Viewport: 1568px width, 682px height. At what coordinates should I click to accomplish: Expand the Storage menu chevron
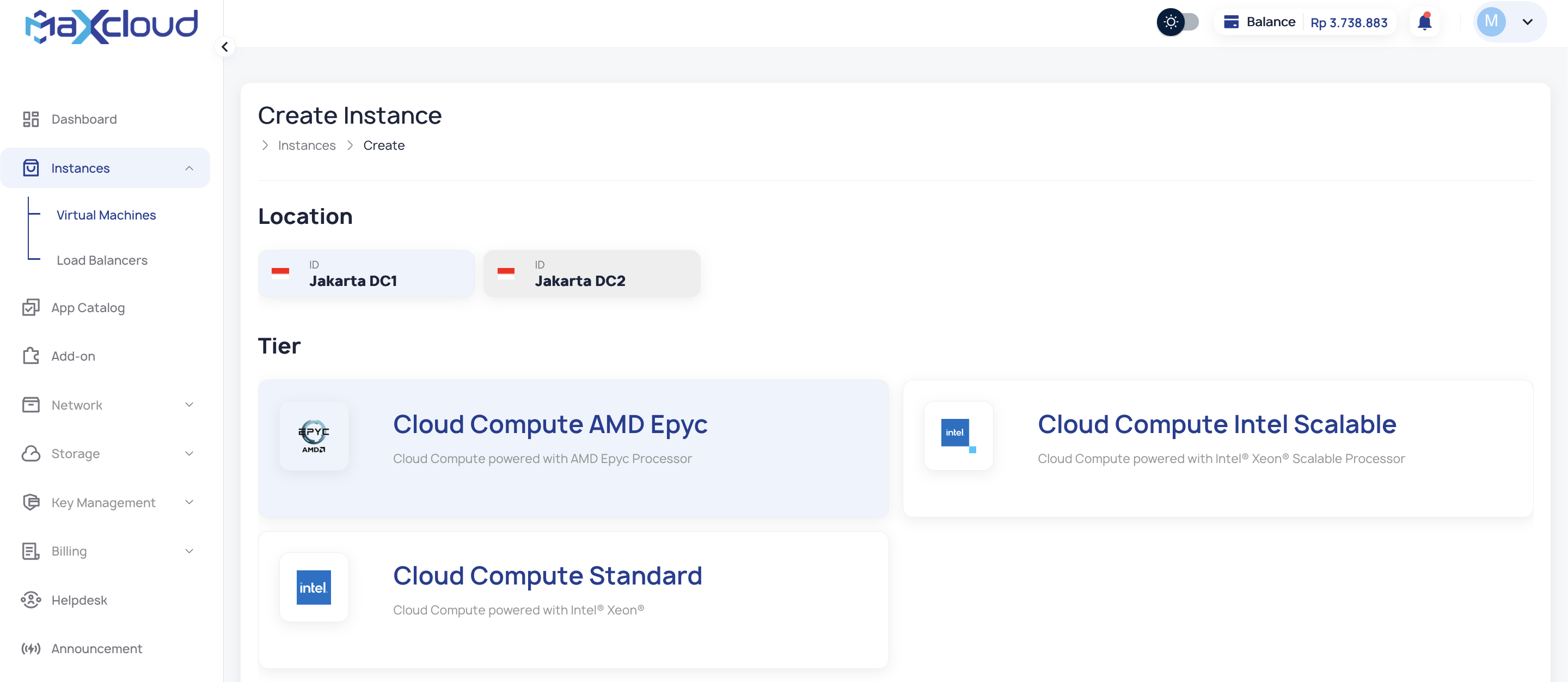tap(189, 454)
